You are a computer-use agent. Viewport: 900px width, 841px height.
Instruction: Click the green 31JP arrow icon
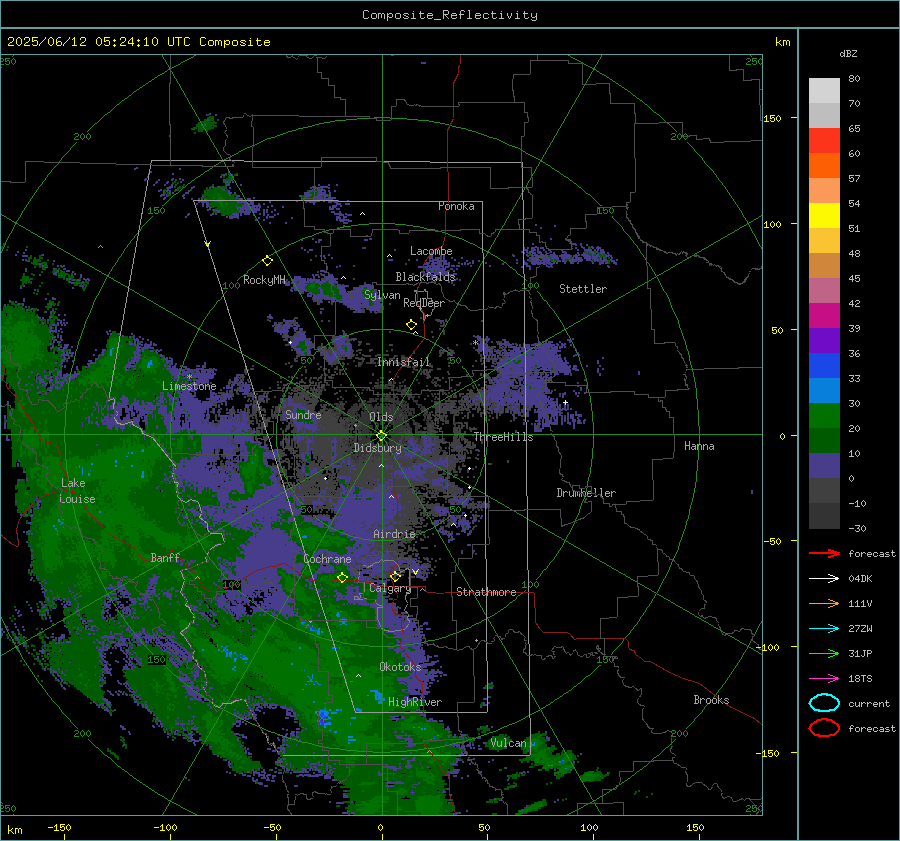(824, 653)
